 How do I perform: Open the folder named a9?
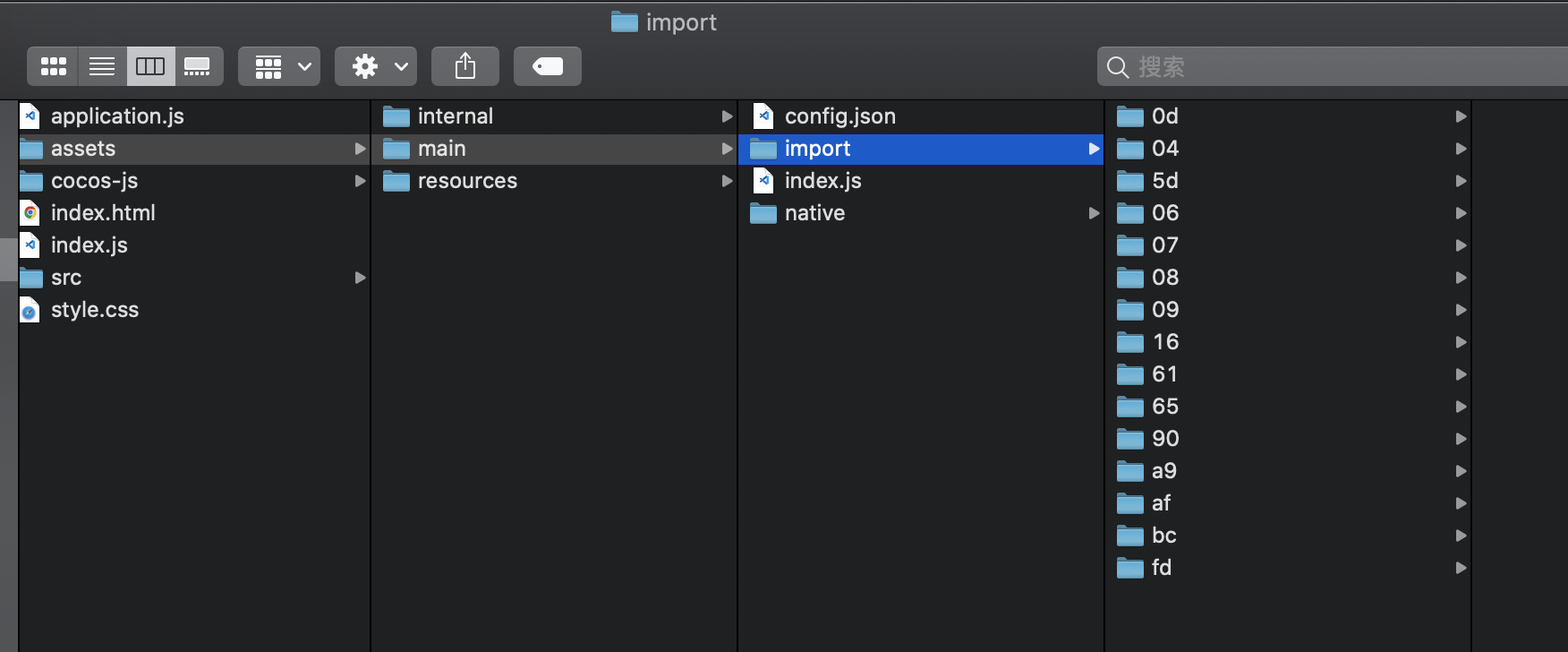(x=1163, y=471)
